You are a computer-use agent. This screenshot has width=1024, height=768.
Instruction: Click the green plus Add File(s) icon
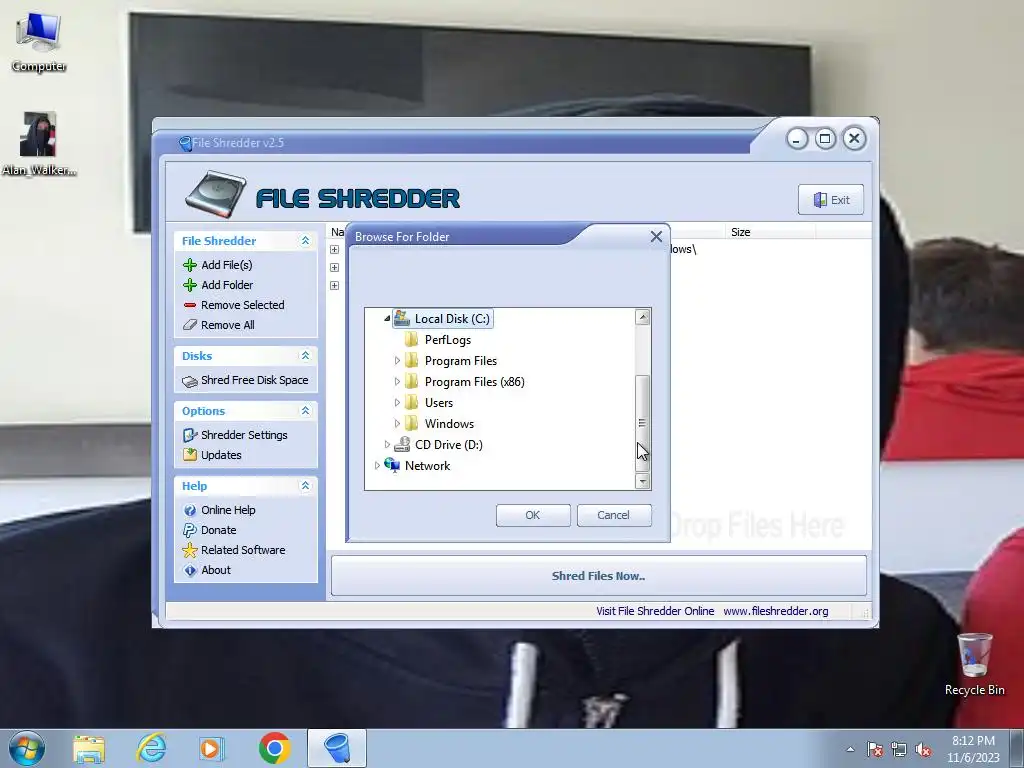(190, 264)
